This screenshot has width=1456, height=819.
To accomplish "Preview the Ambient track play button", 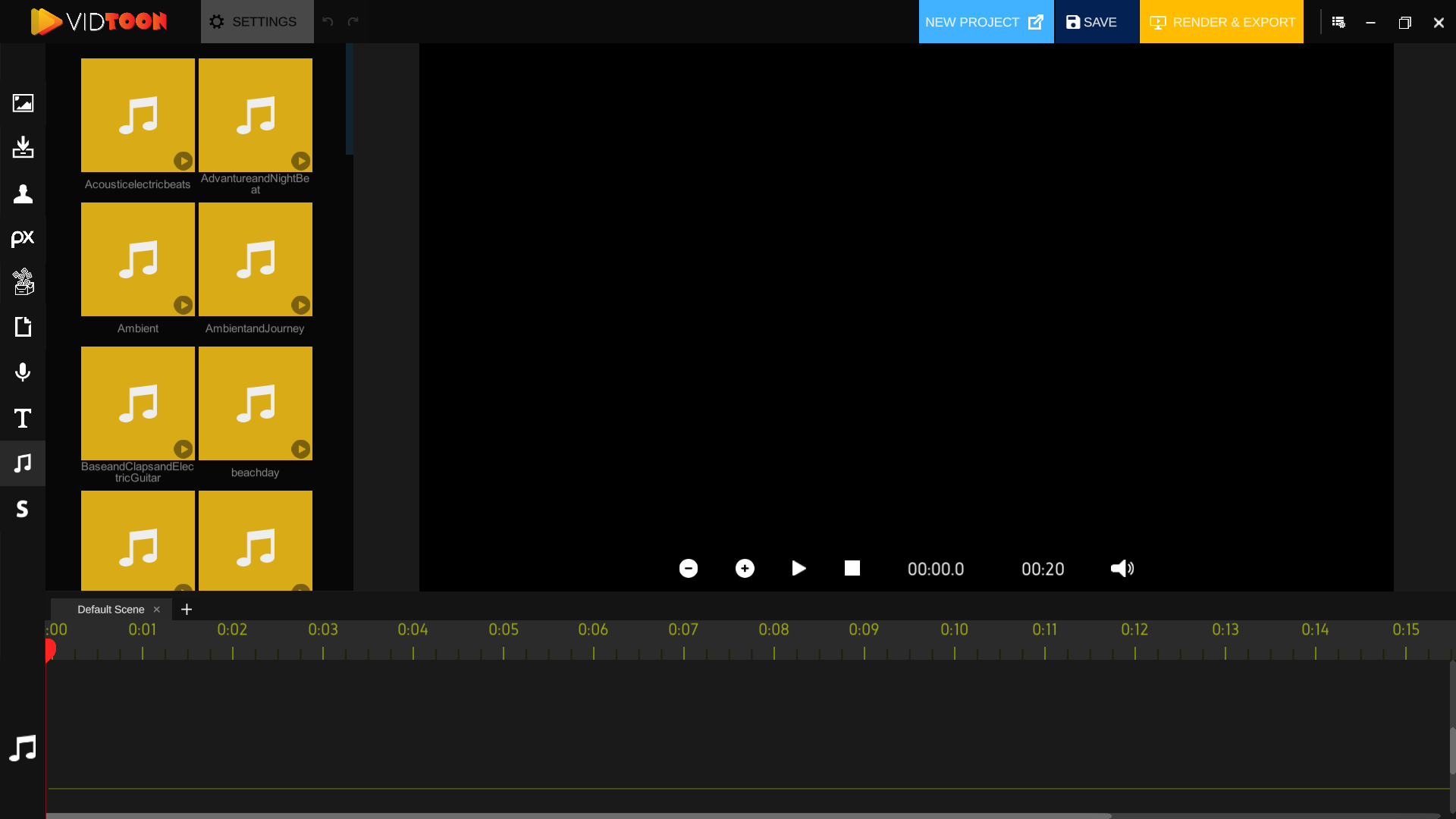I will (183, 305).
